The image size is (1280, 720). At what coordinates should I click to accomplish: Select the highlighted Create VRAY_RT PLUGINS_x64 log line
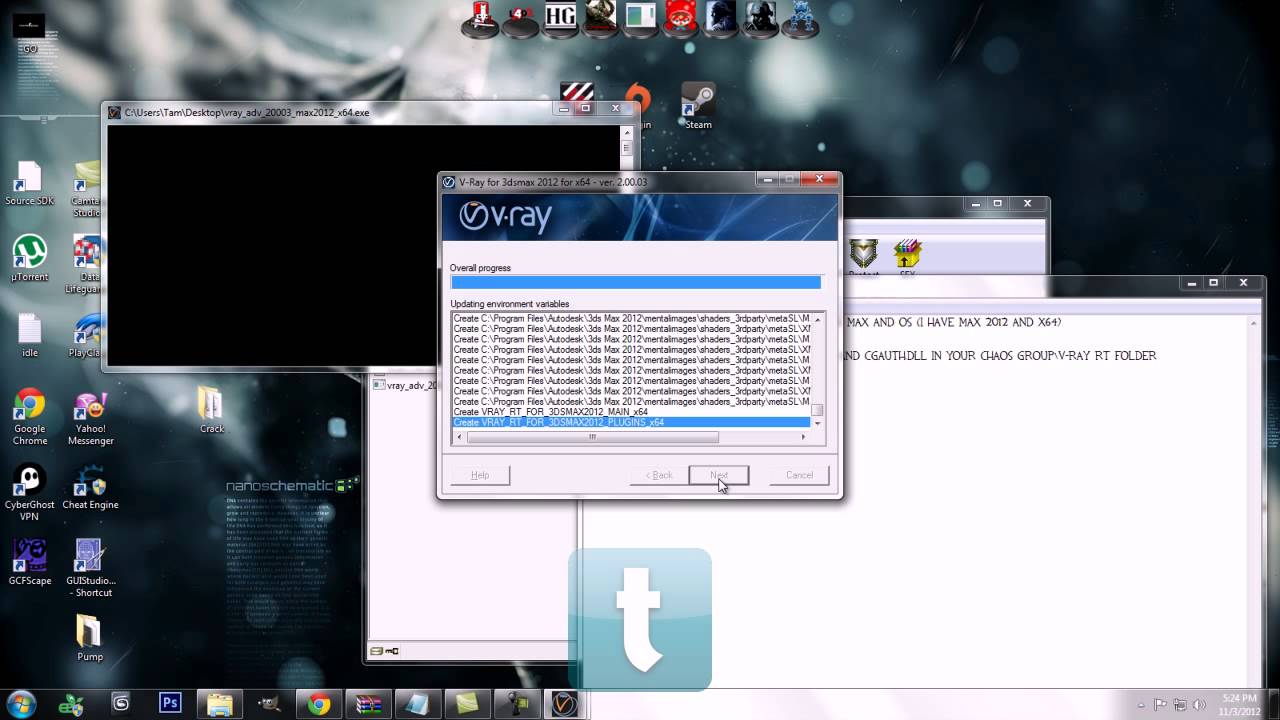coord(631,422)
